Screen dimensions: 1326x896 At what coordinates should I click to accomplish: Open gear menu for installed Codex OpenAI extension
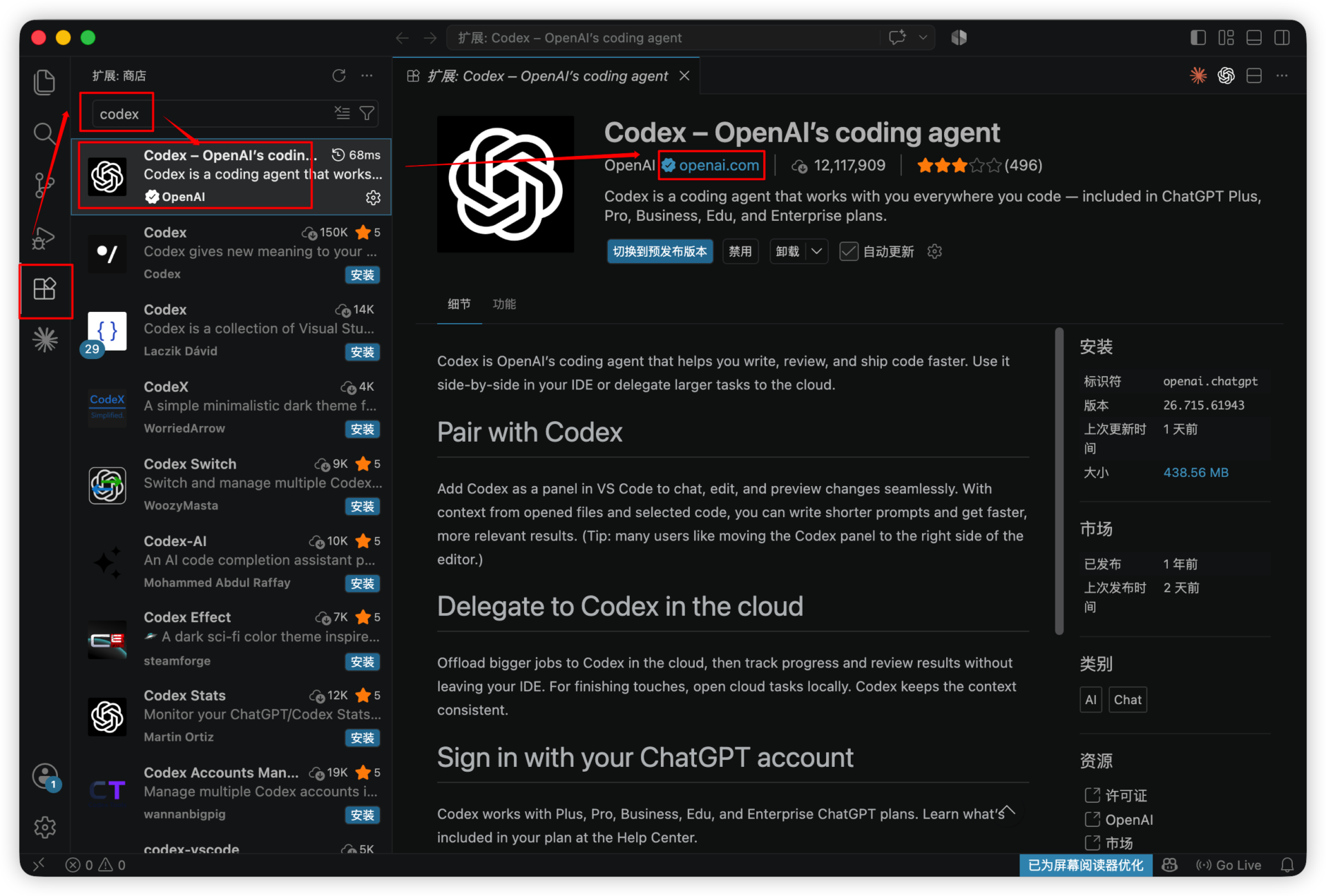(373, 197)
